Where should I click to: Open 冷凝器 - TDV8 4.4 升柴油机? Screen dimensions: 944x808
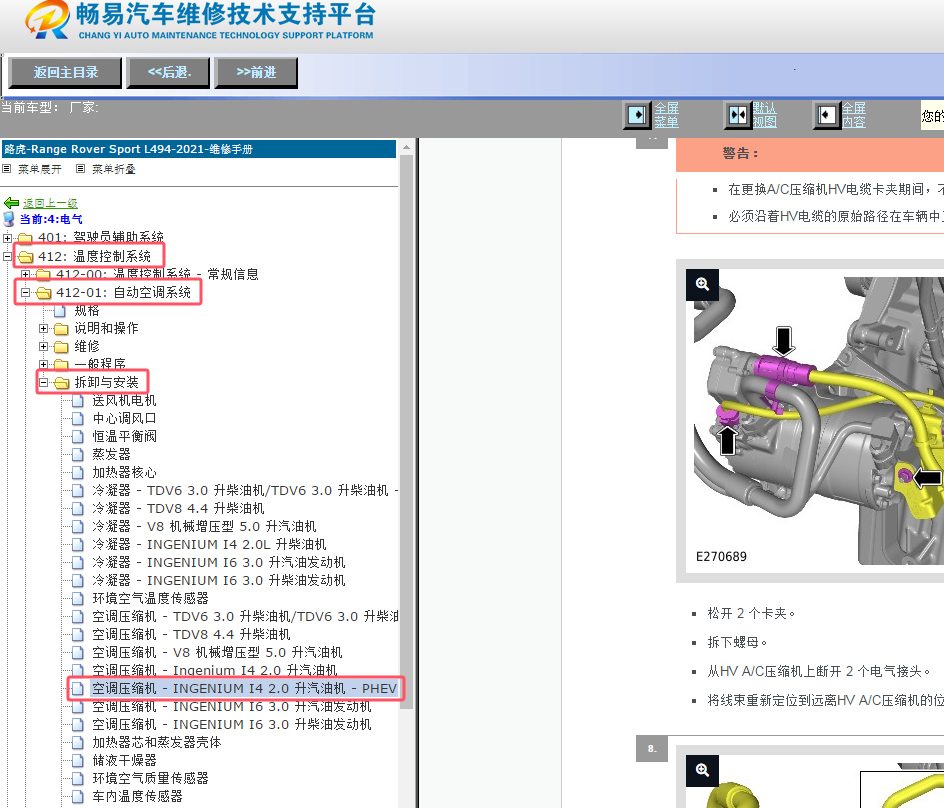coord(178,509)
